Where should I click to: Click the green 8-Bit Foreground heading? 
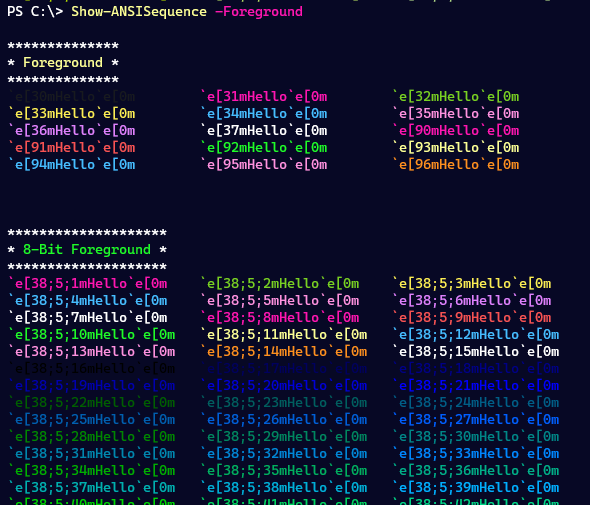click(x=87, y=249)
